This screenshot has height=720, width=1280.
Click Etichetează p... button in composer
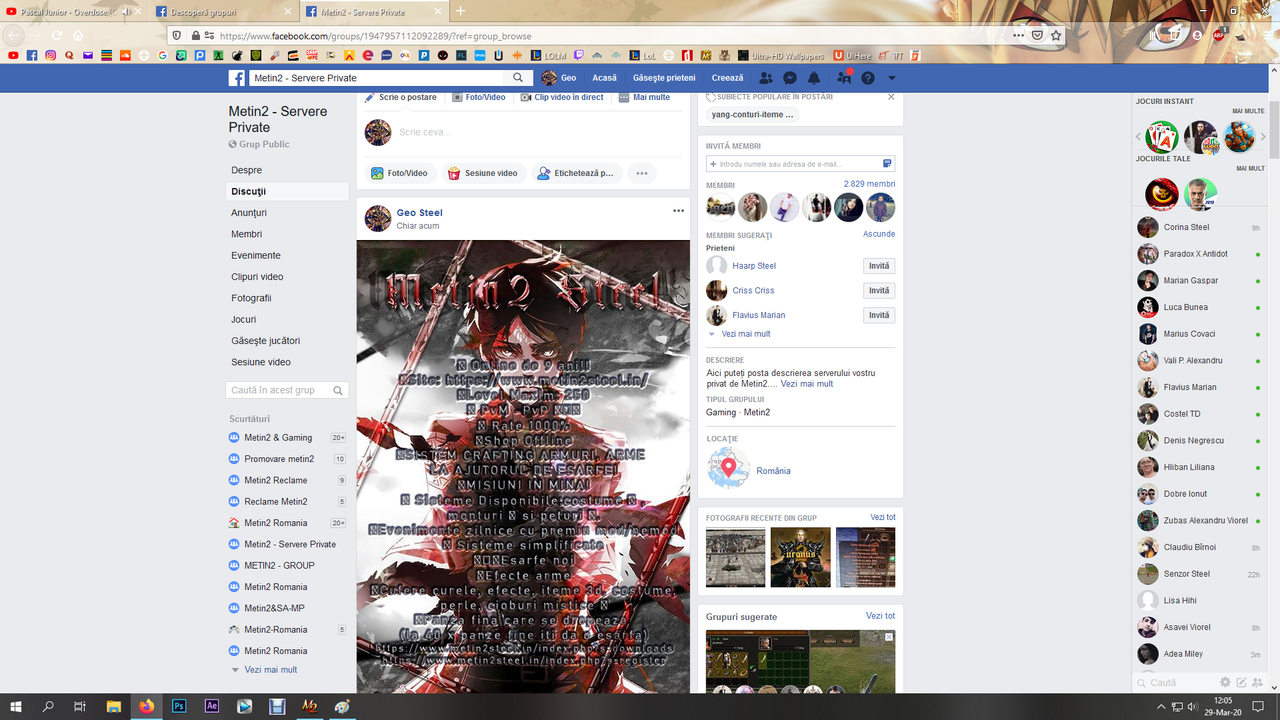(x=576, y=173)
